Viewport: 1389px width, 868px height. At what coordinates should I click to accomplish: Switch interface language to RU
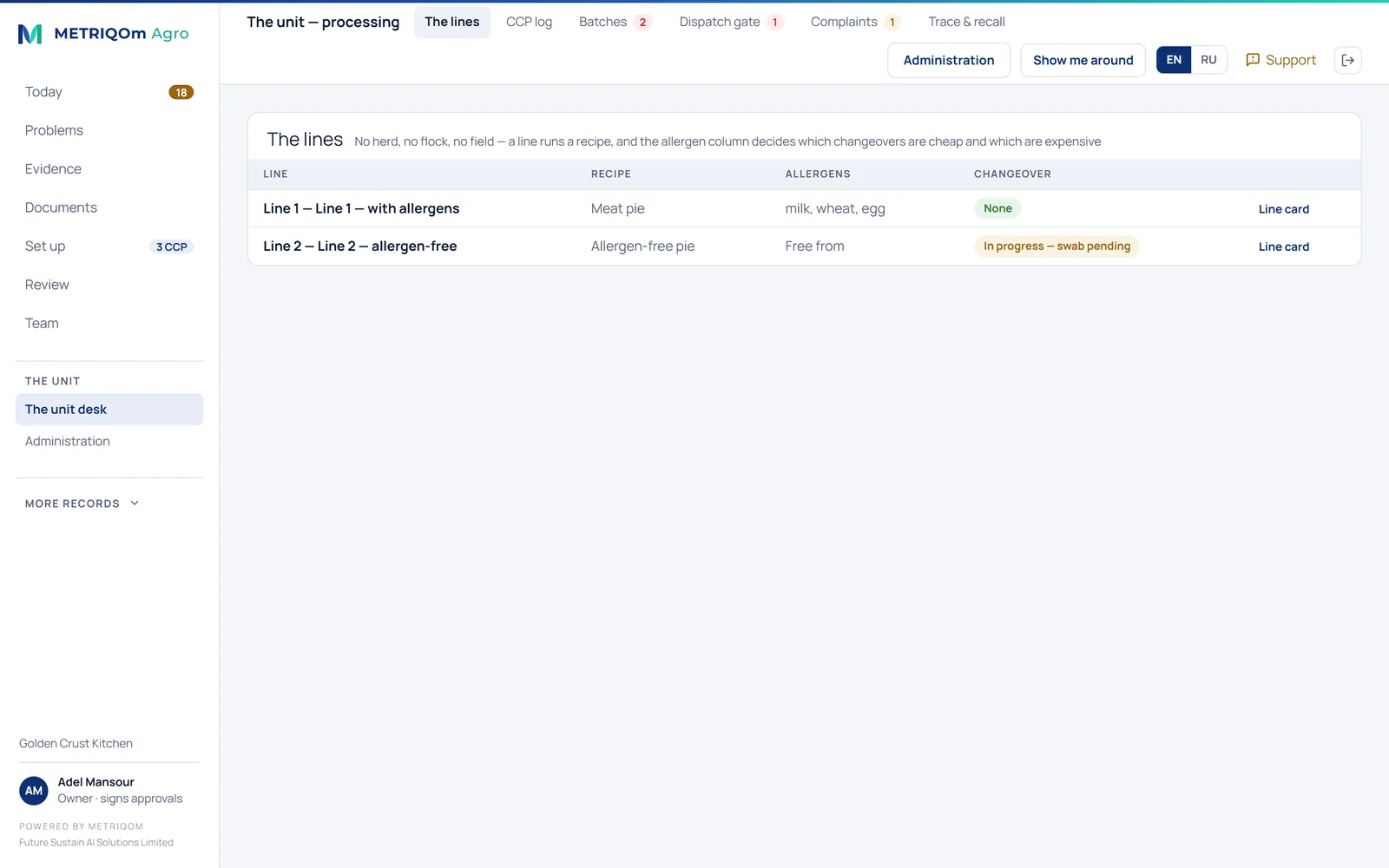point(1208,60)
